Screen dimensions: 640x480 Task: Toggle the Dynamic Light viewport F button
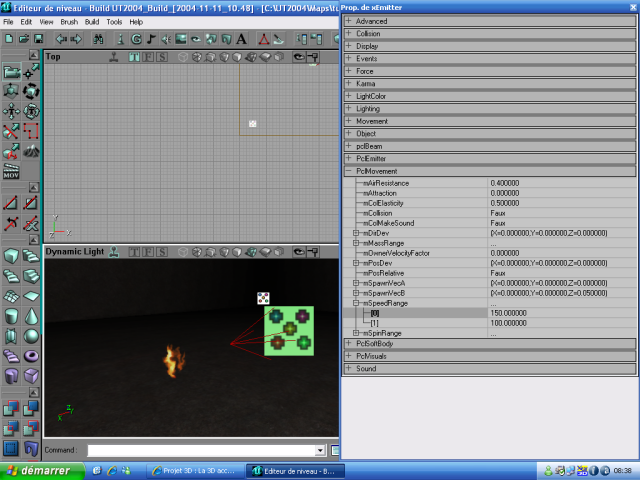148,252
